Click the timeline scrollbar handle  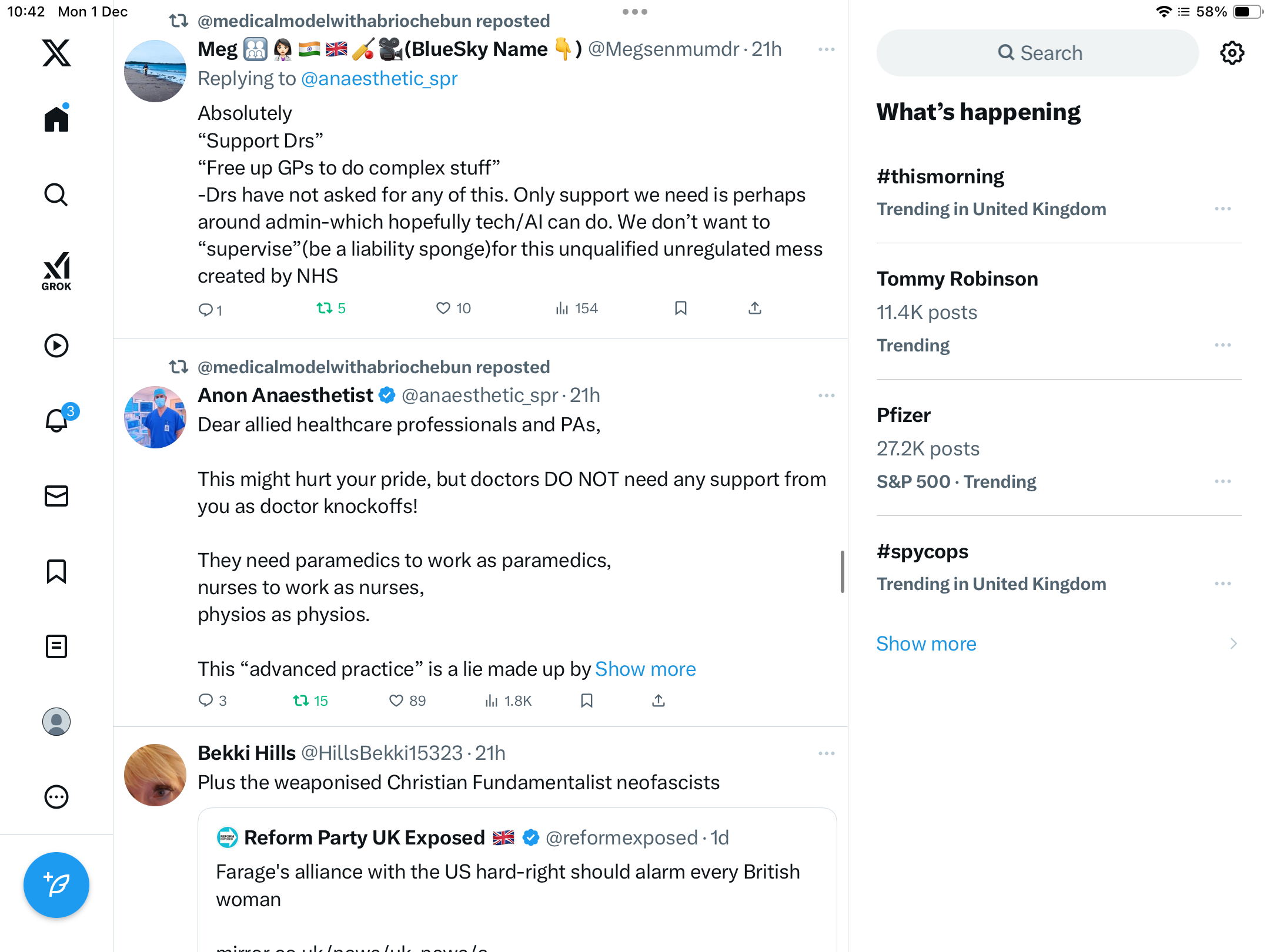pos(842,571)
